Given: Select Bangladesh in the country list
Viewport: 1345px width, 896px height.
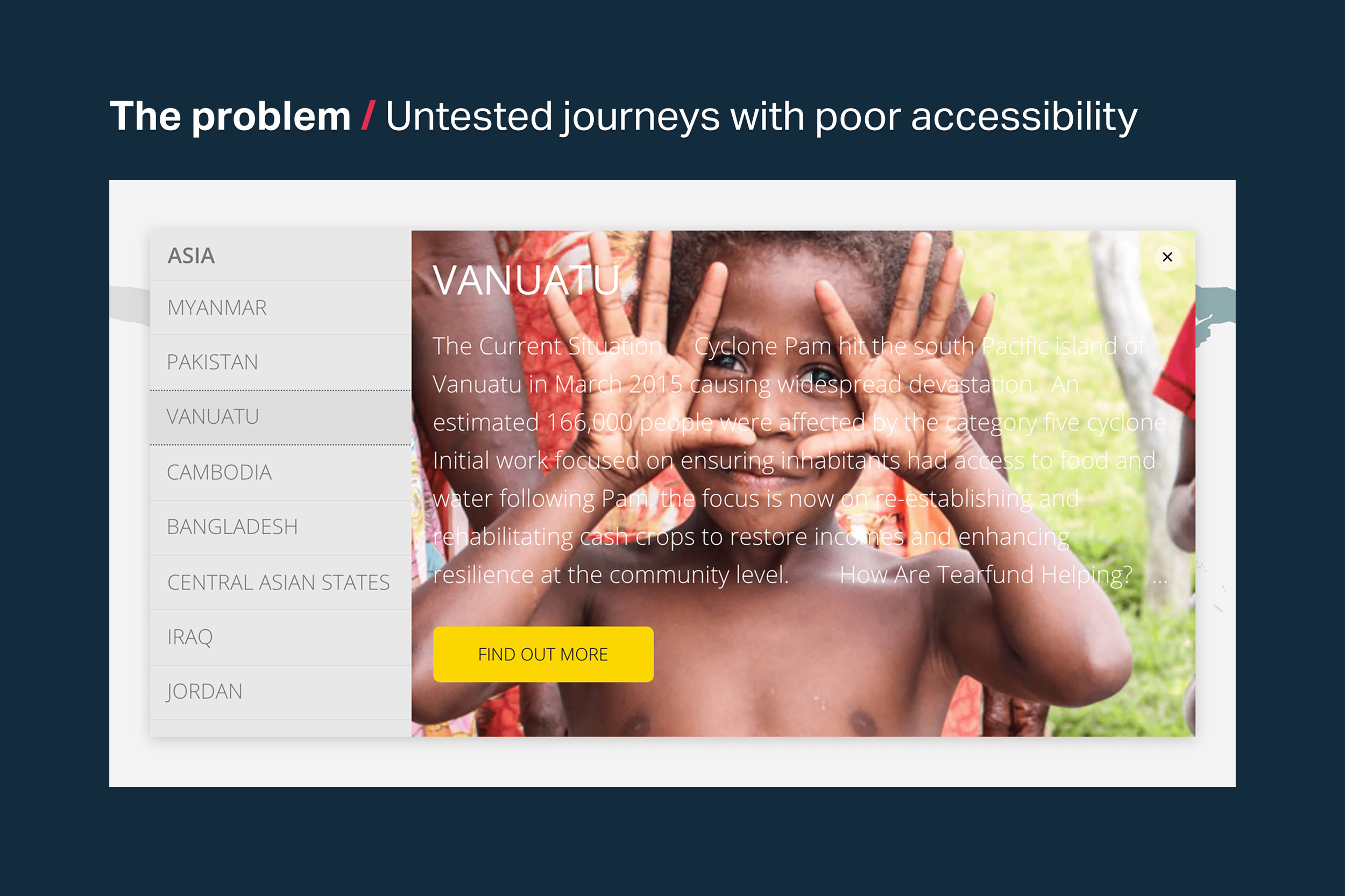Looking at the screenshot, I should point(281,527).
